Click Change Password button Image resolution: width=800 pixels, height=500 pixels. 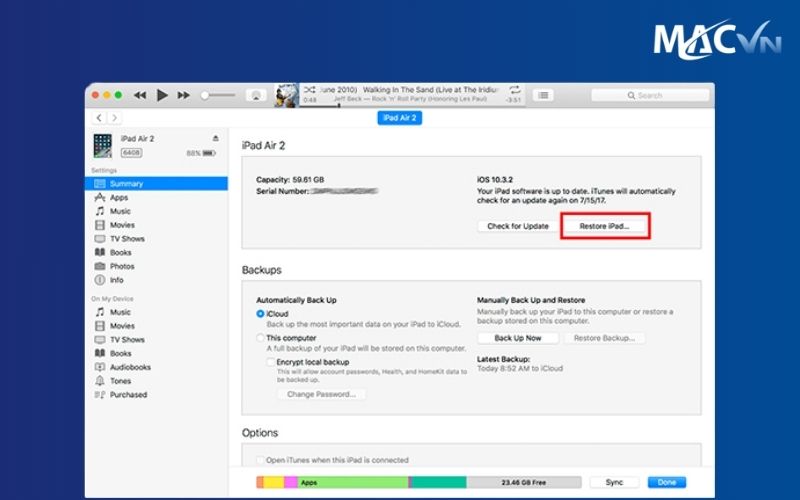pos(321,394)
